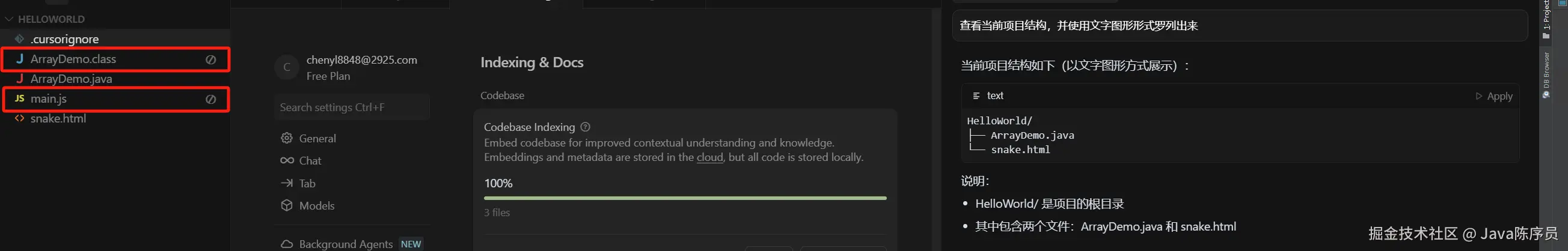Viewport: 1568px width, 251px height.
Task: Open Chat settings section
Action: coord(310,161)
